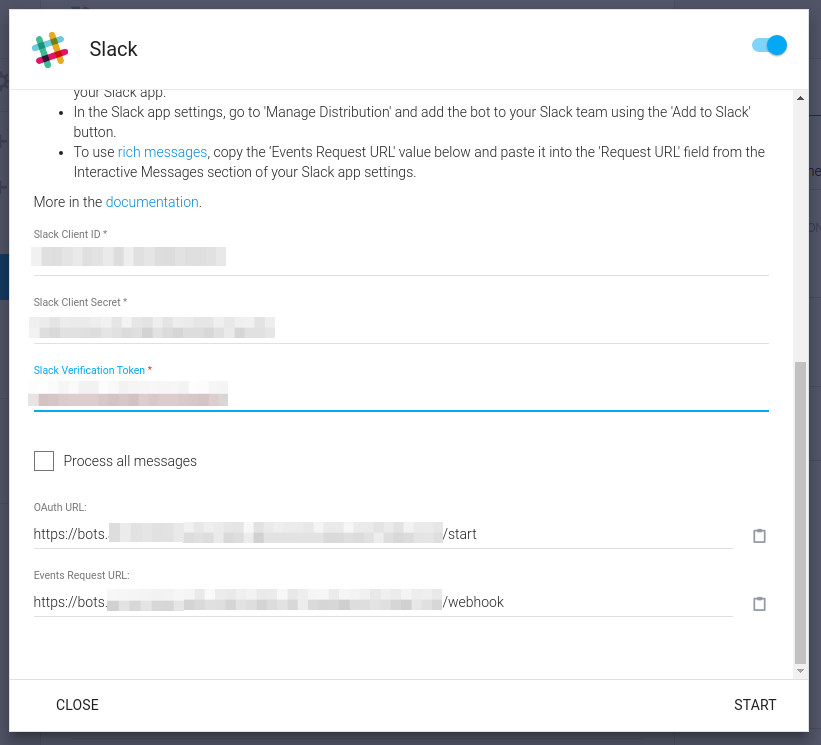Click into the Slack Client Secret field
This screenshot has width=821, height=745.
click(400, 327)
